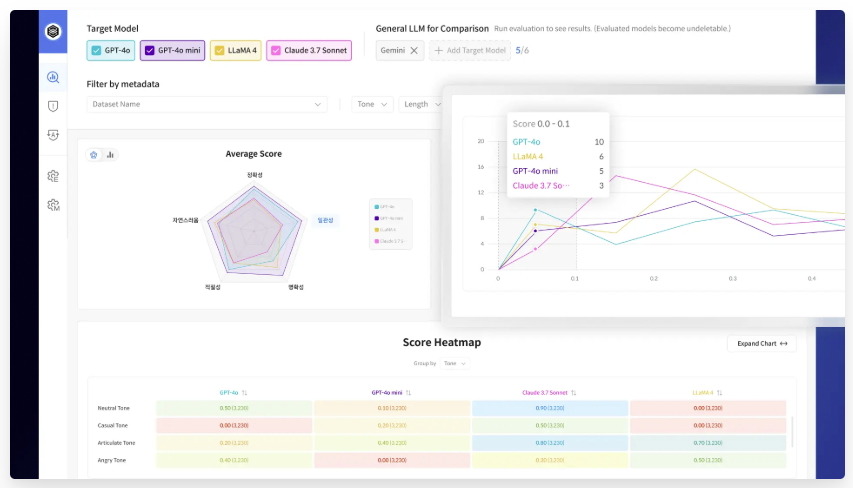The width and height of the screenshot is (853, 488).
Task: Click the app logo in the sidebar
Action: (x=53, y=31)
